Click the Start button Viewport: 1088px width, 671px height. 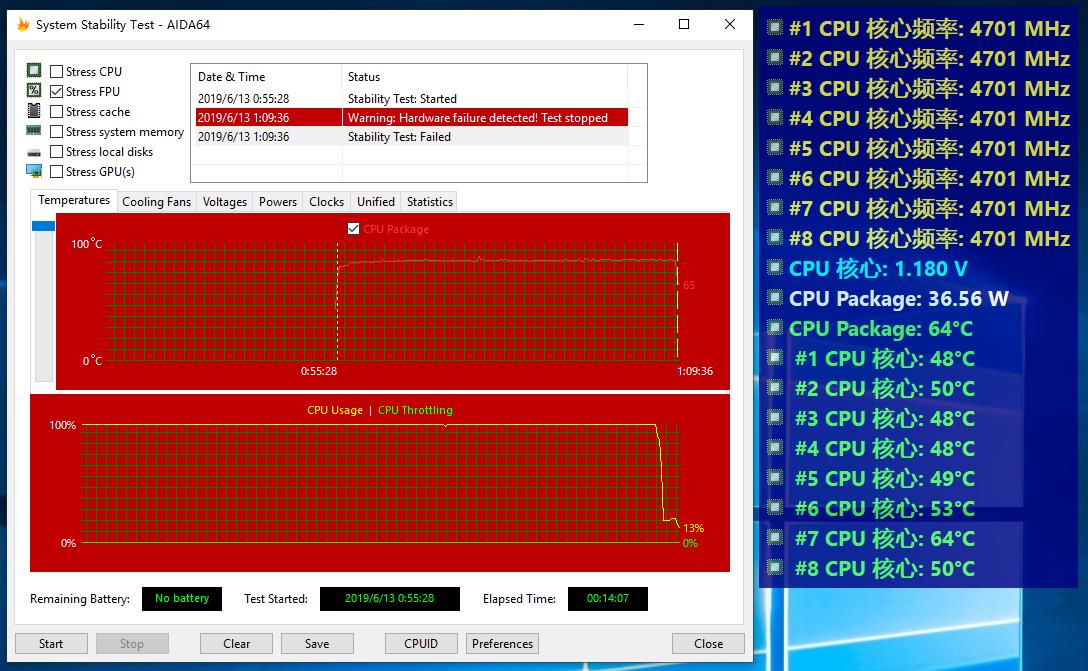pyautogui.click(x=51, y=643)
